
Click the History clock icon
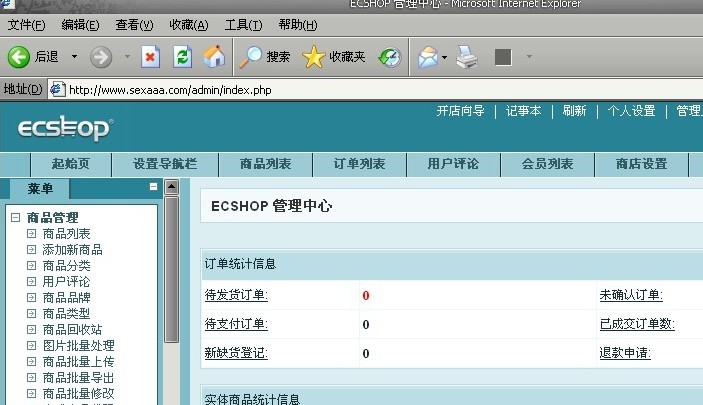pyautogui.click(x=389, y=57)
